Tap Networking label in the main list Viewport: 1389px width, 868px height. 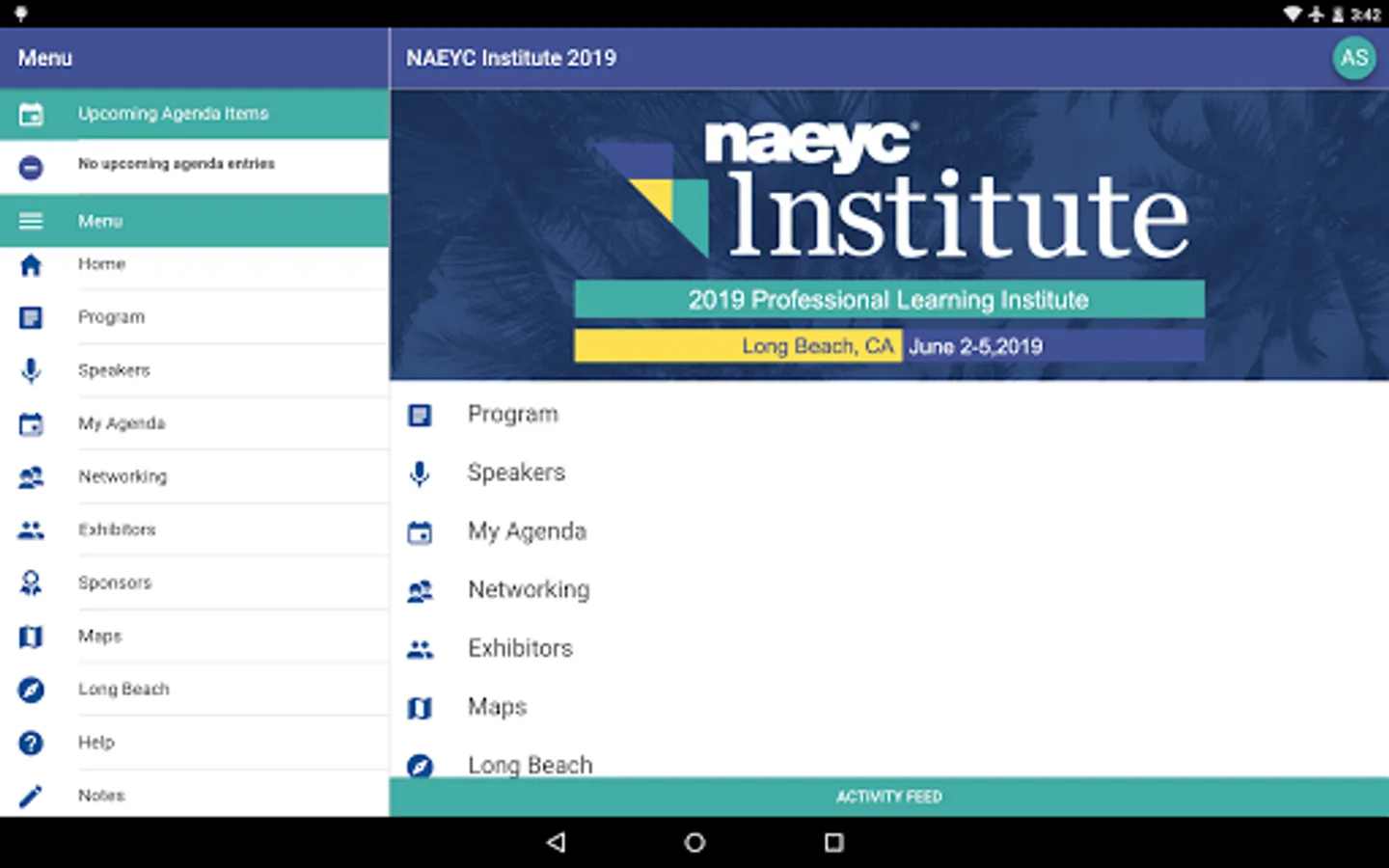(x=529, y=590)
